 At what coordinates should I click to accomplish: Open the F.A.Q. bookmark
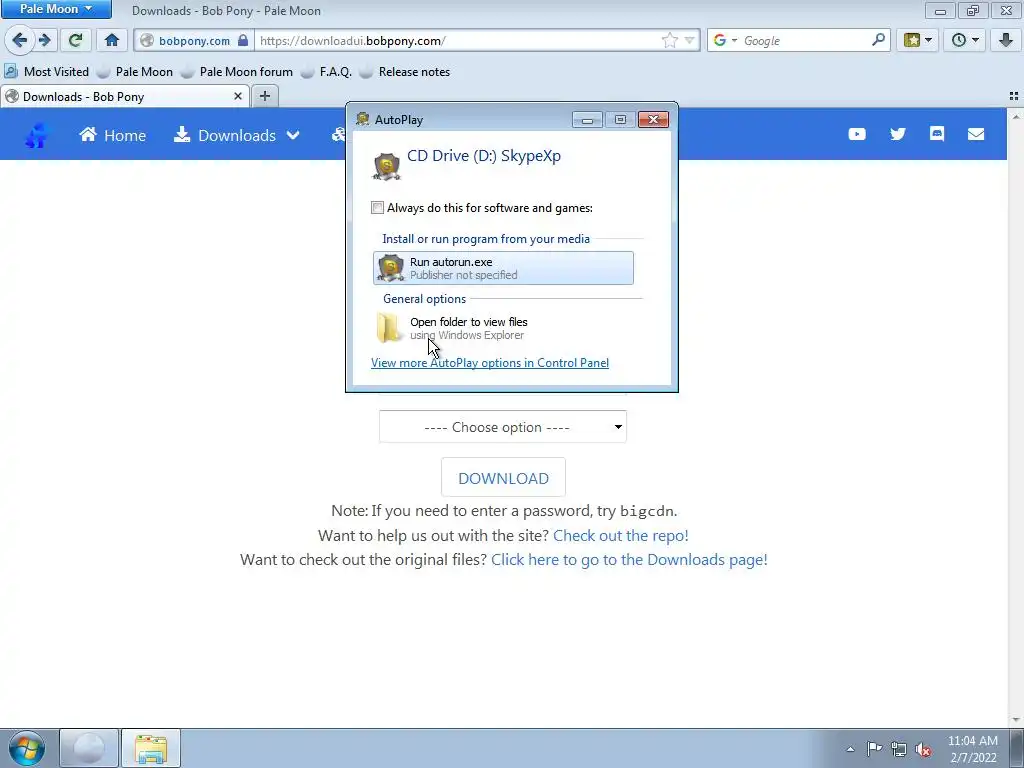click(x=326, y=72)
